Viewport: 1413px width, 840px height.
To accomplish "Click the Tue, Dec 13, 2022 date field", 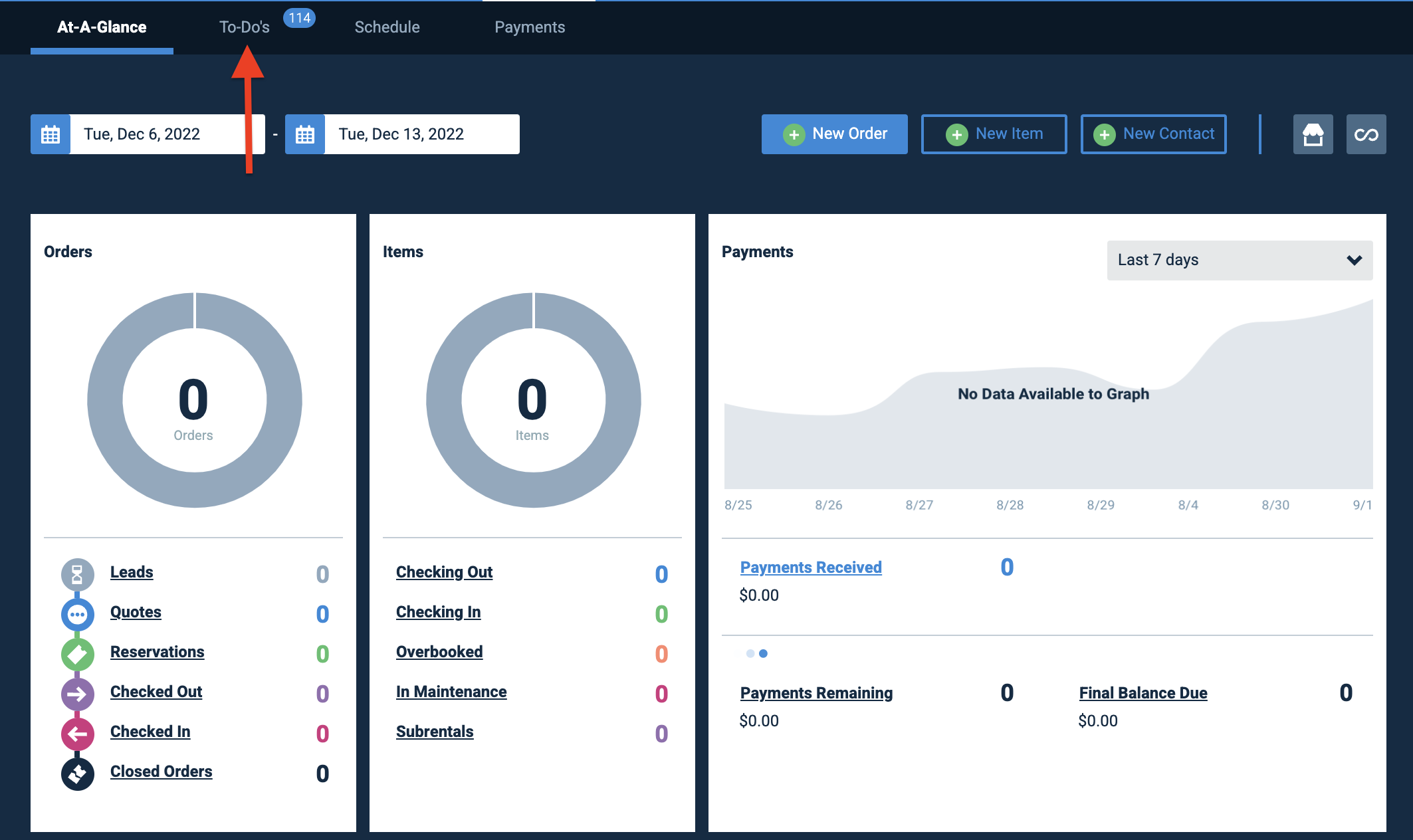I will pos(422,134).
